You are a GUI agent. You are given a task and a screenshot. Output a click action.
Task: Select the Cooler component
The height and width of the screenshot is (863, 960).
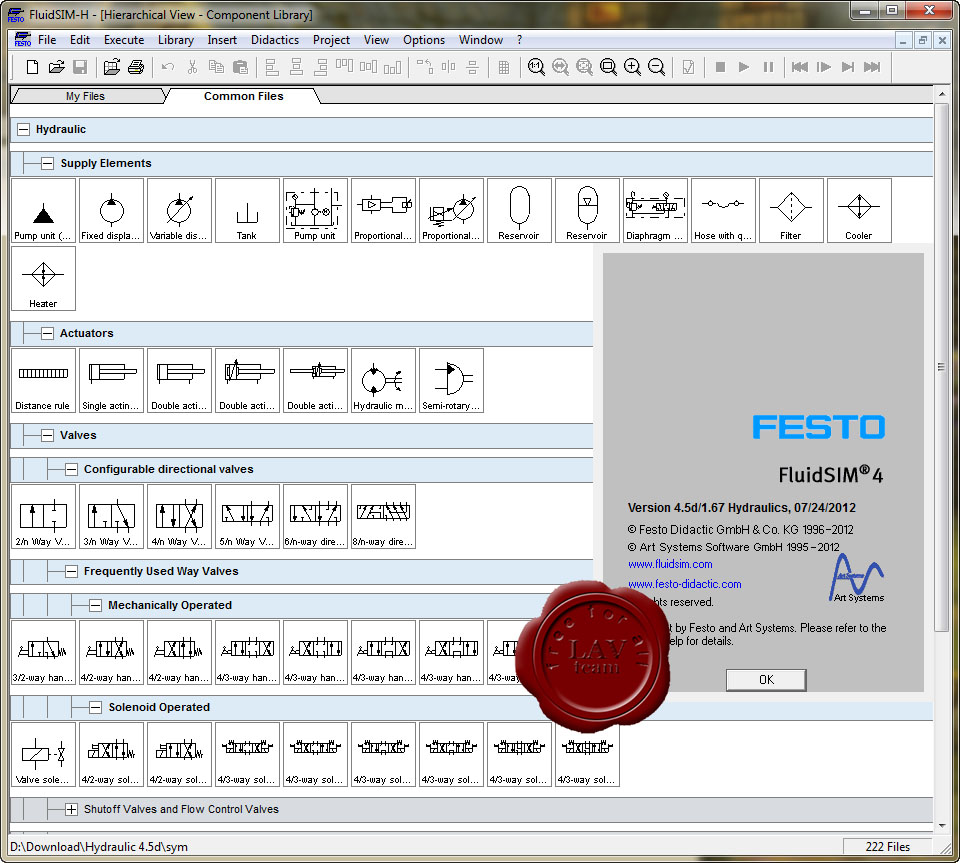tap(859, 211)
